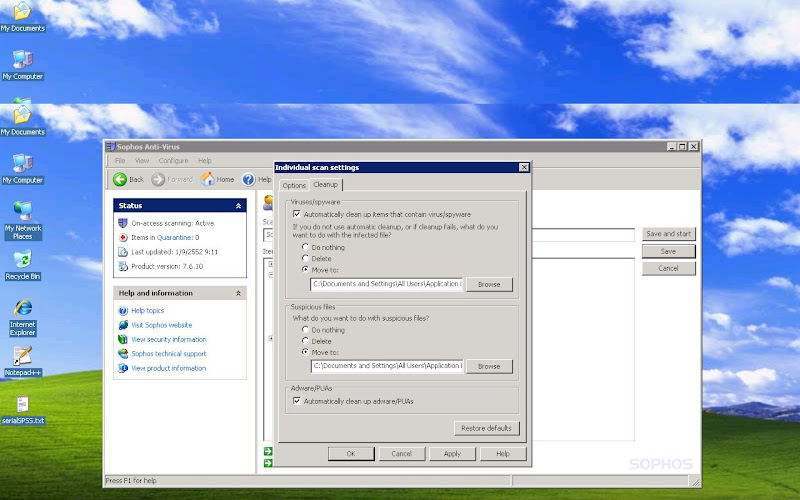
Task: Confirm the dialog with OK
Action: (x=351, y=454)
